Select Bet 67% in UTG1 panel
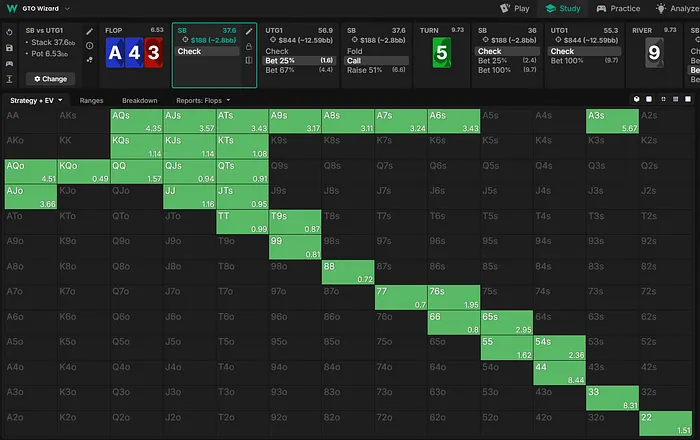The image size is (700, 440). [x=299, y=70]
